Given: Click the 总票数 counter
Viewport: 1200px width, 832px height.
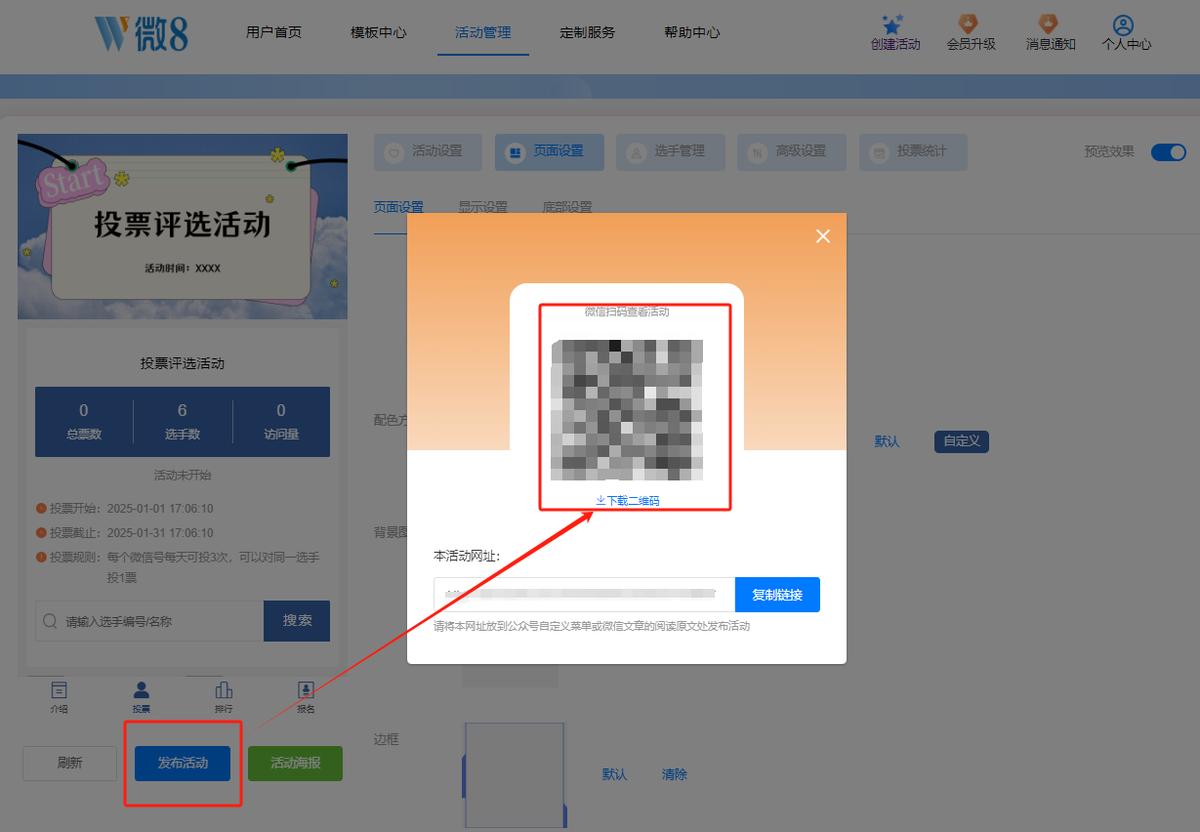Looking at the screenshot, I should coord(83,422).
